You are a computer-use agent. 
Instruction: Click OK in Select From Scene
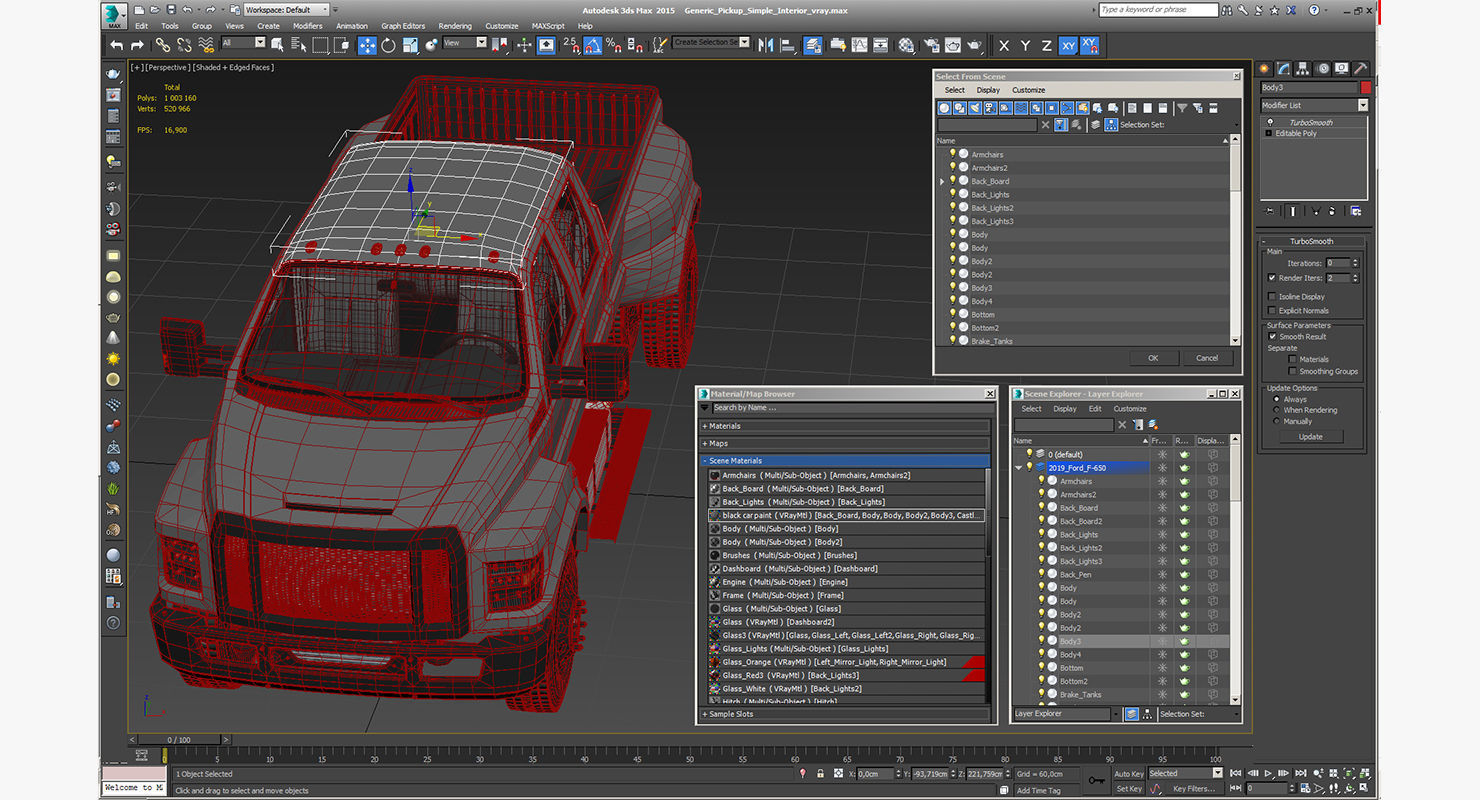[1153, 358]
